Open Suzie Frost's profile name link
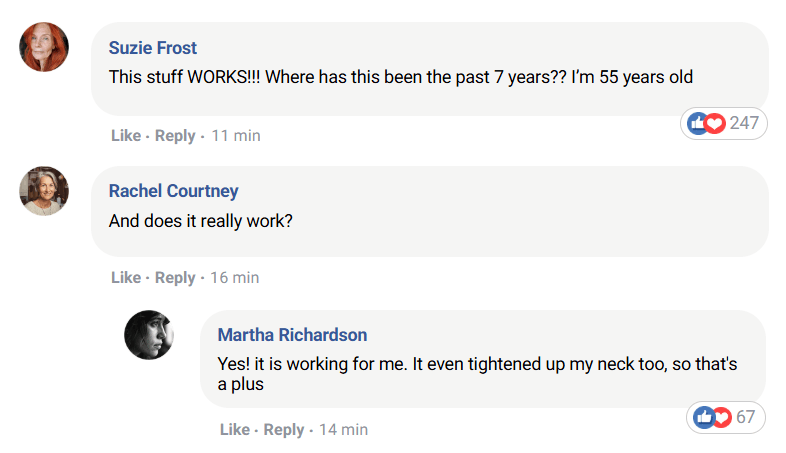786x453 pixels. coord(153,48)
